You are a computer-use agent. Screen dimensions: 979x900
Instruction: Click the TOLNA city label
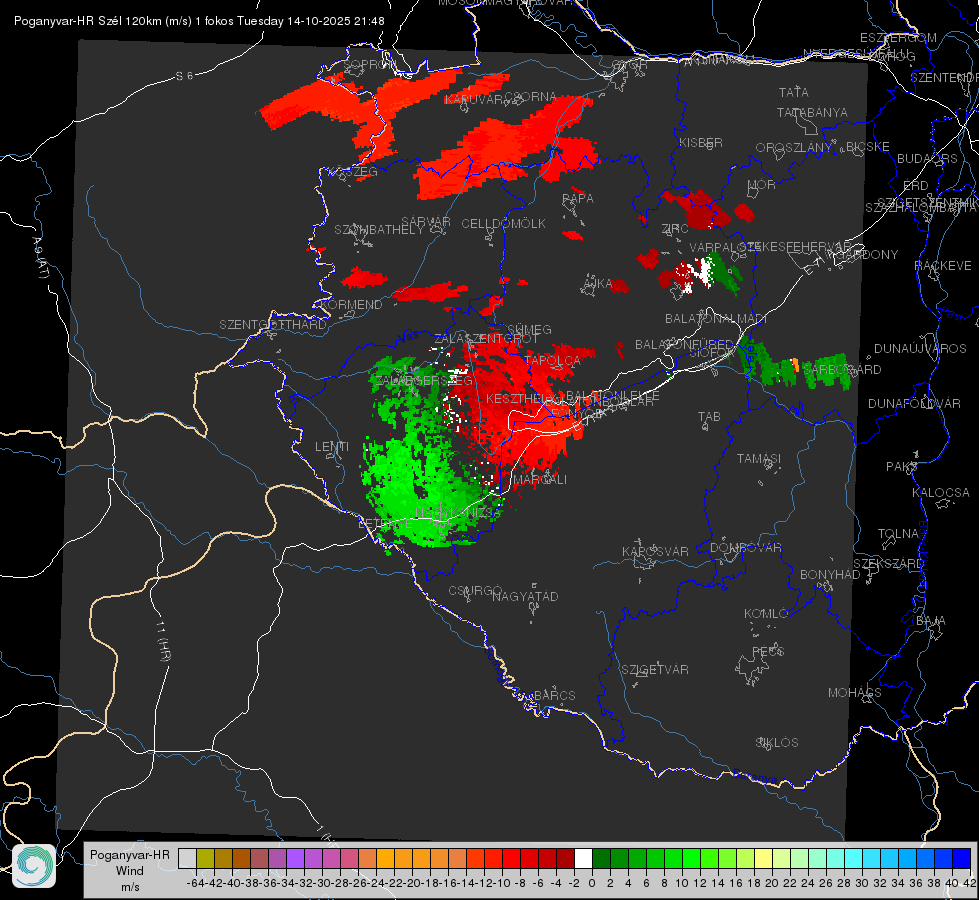[x=898, y=534]
